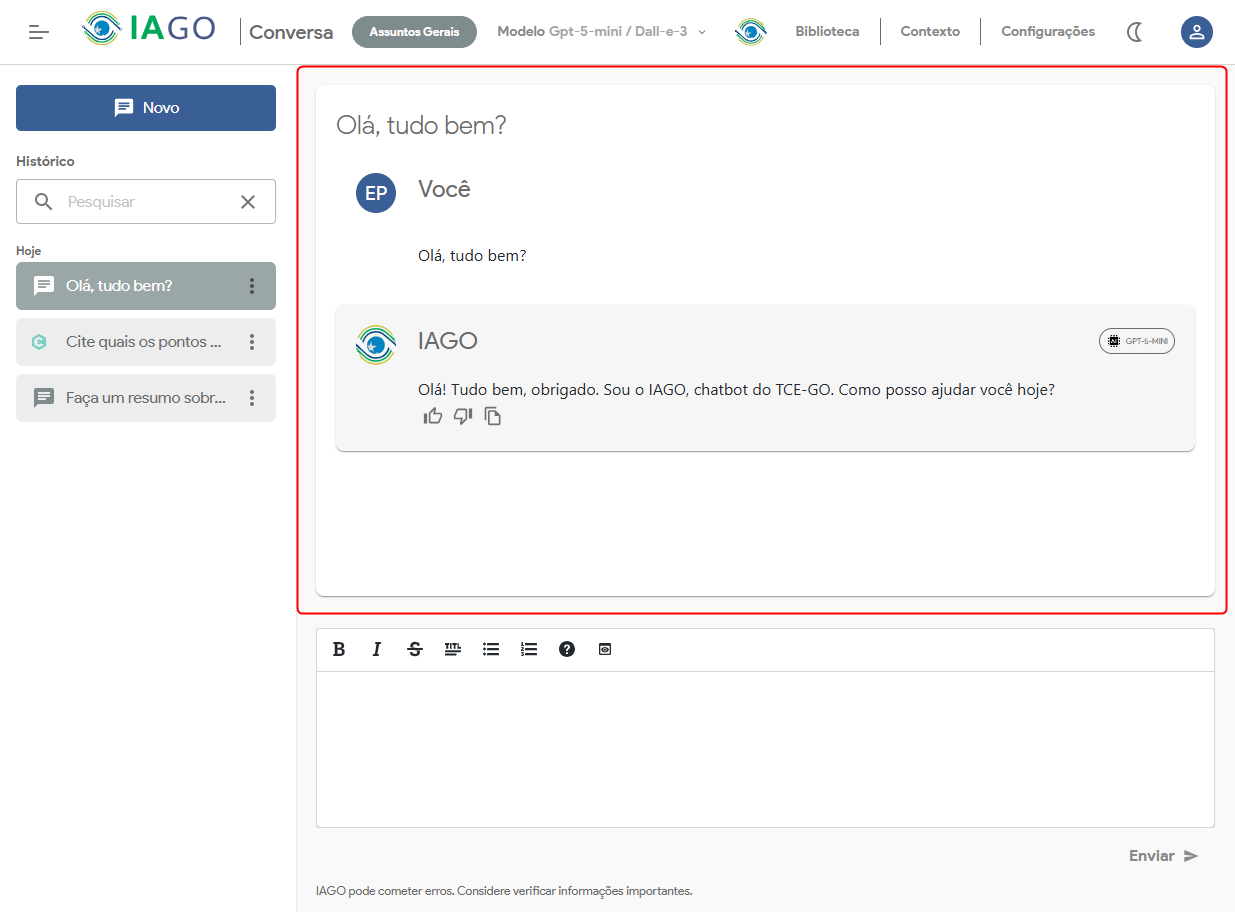
Task: Toggle dark mode with the moon icon
Action: point(1135,32)
